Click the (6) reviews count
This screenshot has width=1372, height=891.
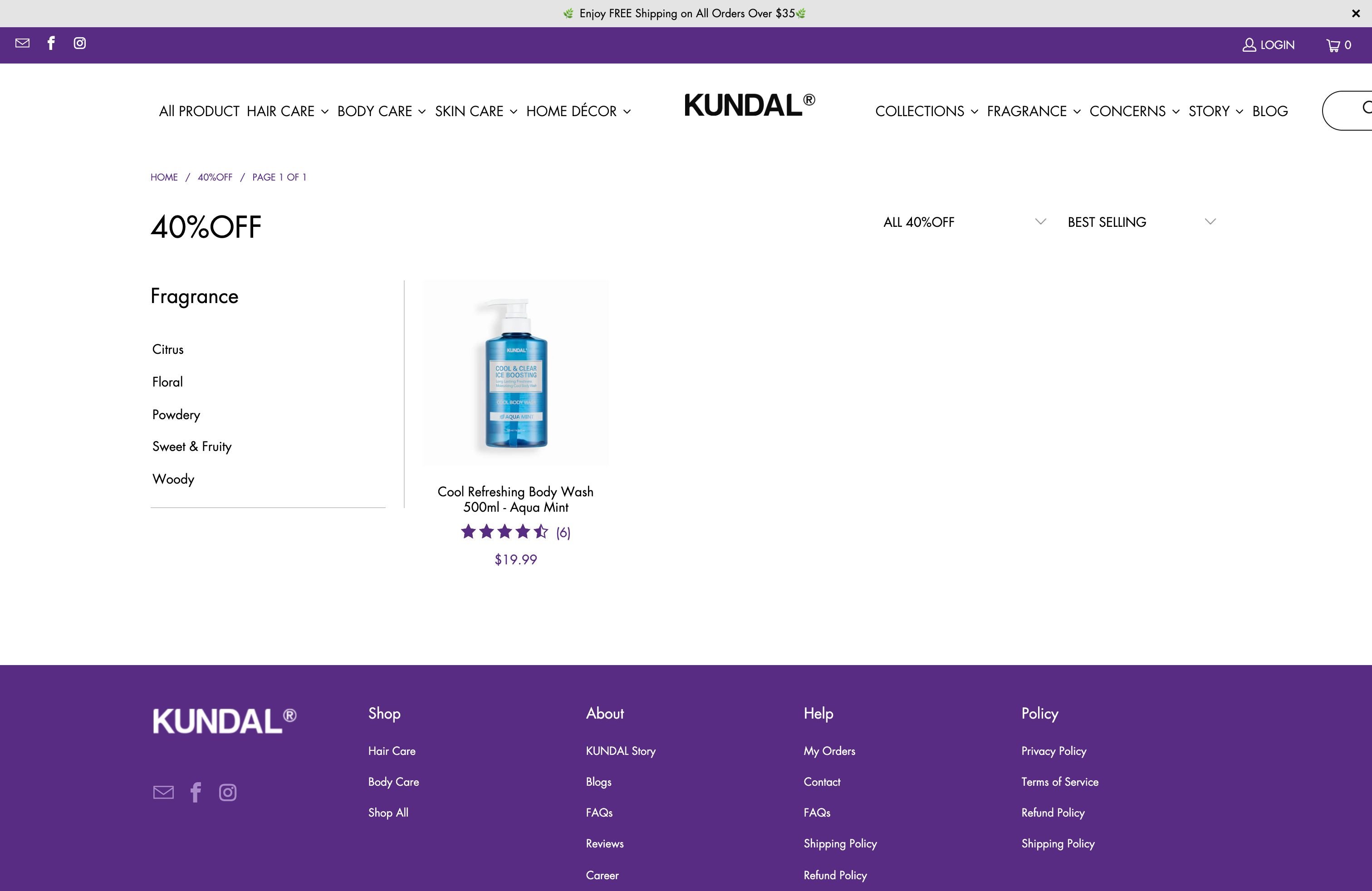[563, 533]
